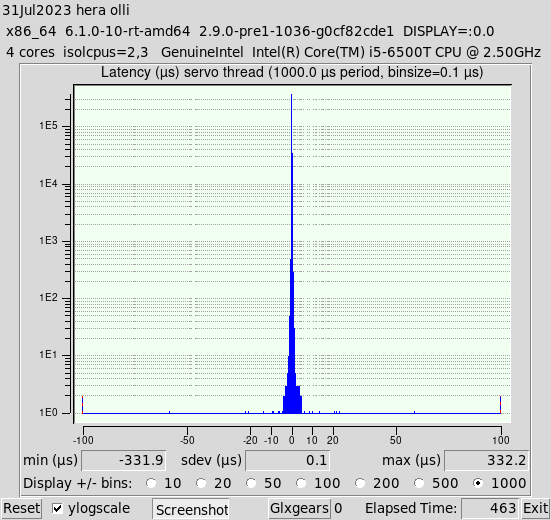This screenshot has height=520, width=551.
Task: Toggle the ylogscale checkbox
Action: [x=57, y=508]
